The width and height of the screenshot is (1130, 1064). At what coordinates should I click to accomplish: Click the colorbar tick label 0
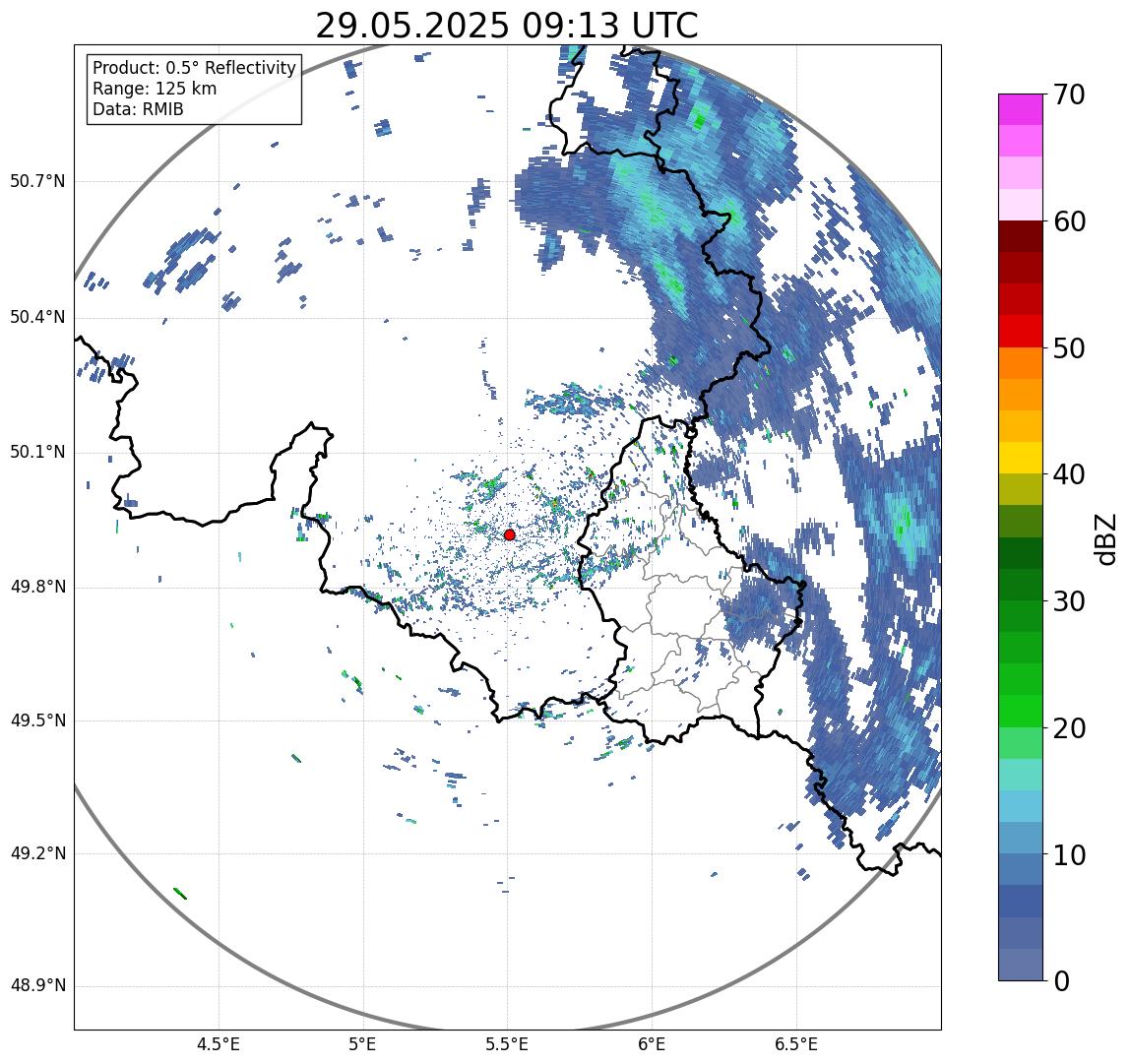pyautogui.click(x=1061, y=981)
